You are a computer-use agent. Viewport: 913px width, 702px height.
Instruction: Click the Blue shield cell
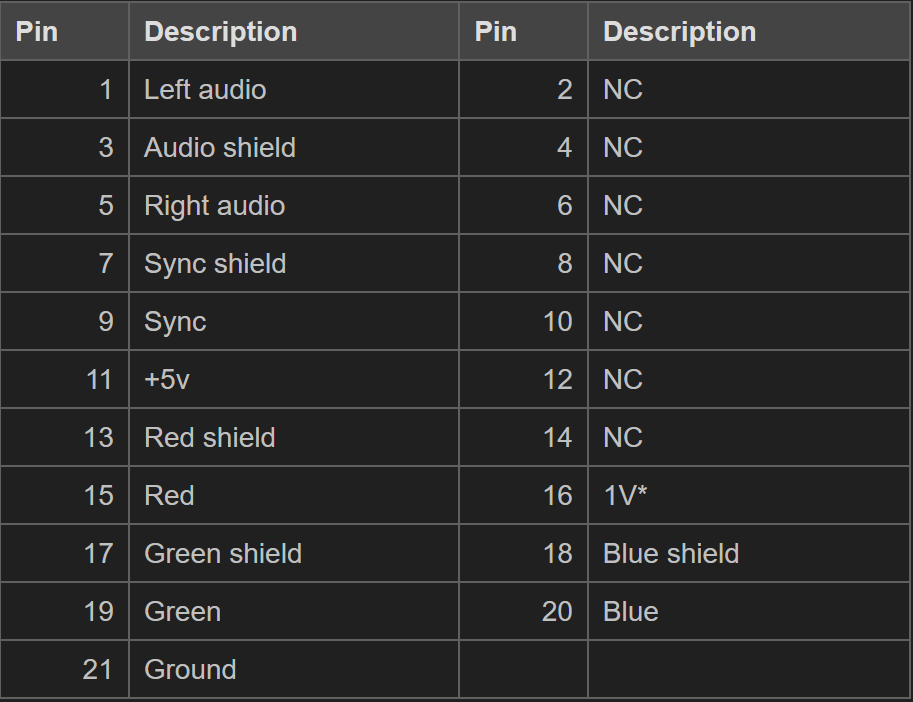(671, 554)
